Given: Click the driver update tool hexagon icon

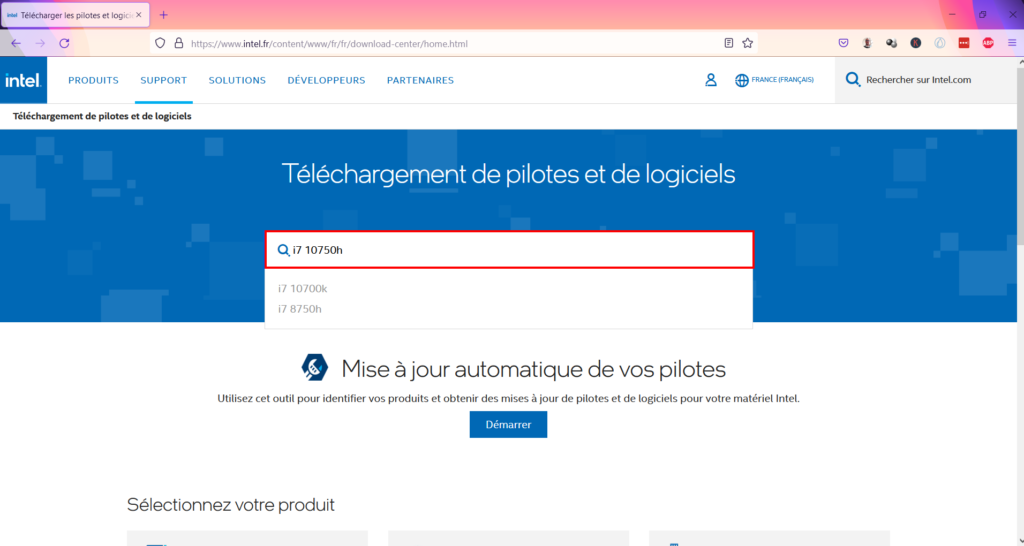Looking at the screenshot, I should pos(314,367).
